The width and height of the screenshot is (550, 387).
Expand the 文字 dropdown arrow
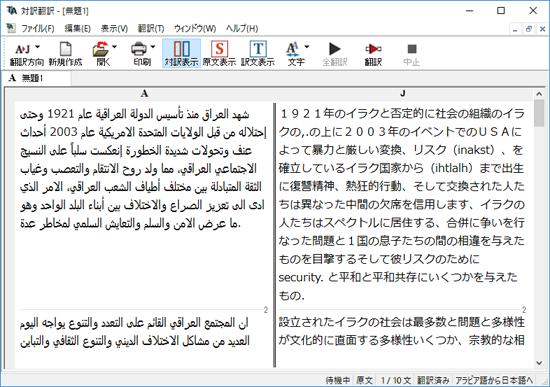[x=307, y=47]
